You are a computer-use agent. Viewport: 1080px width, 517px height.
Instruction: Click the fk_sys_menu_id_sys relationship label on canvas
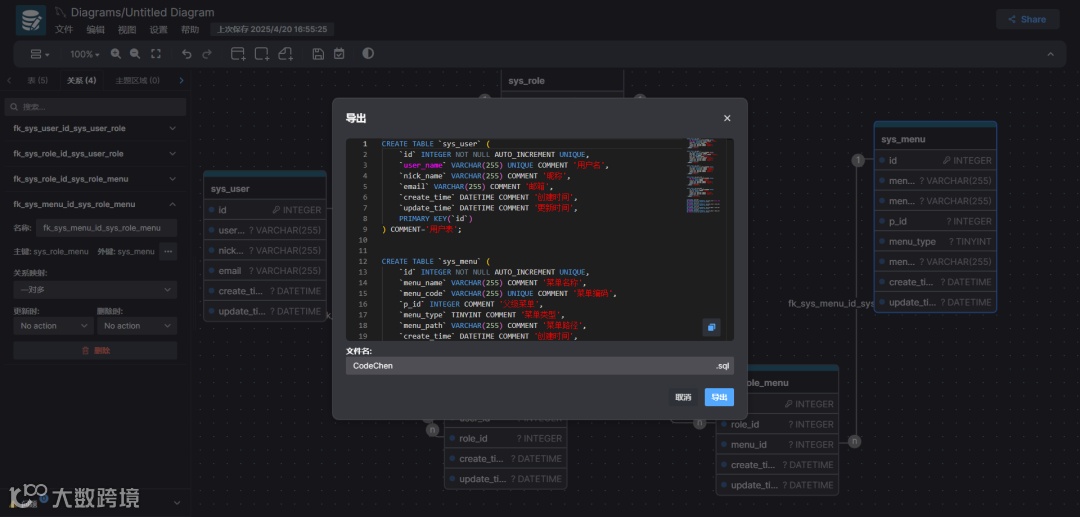point(831,303)
